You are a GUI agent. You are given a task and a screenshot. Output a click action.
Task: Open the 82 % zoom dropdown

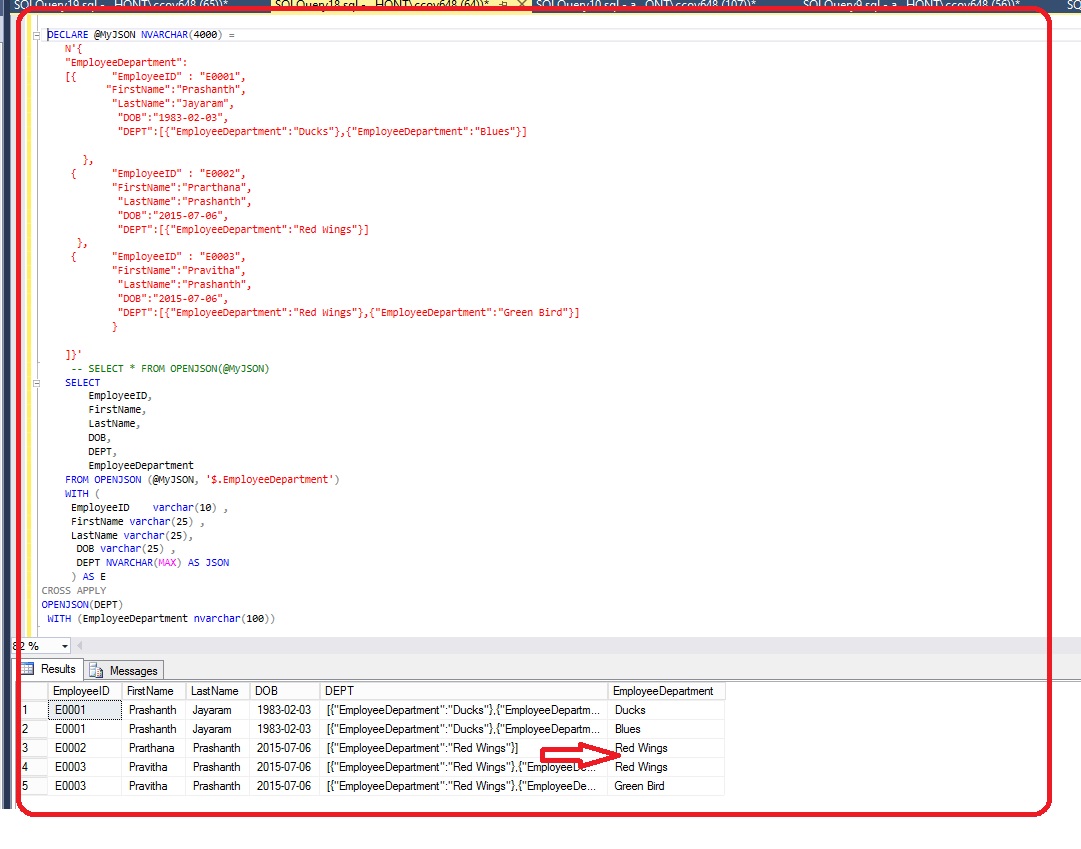(64, 646)
